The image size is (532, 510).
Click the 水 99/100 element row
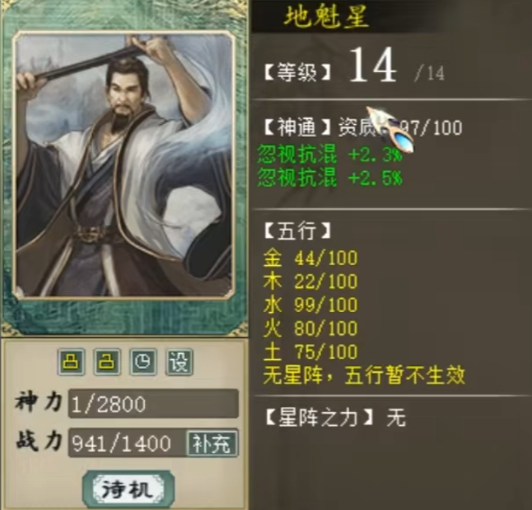click(x=310, y=305)
